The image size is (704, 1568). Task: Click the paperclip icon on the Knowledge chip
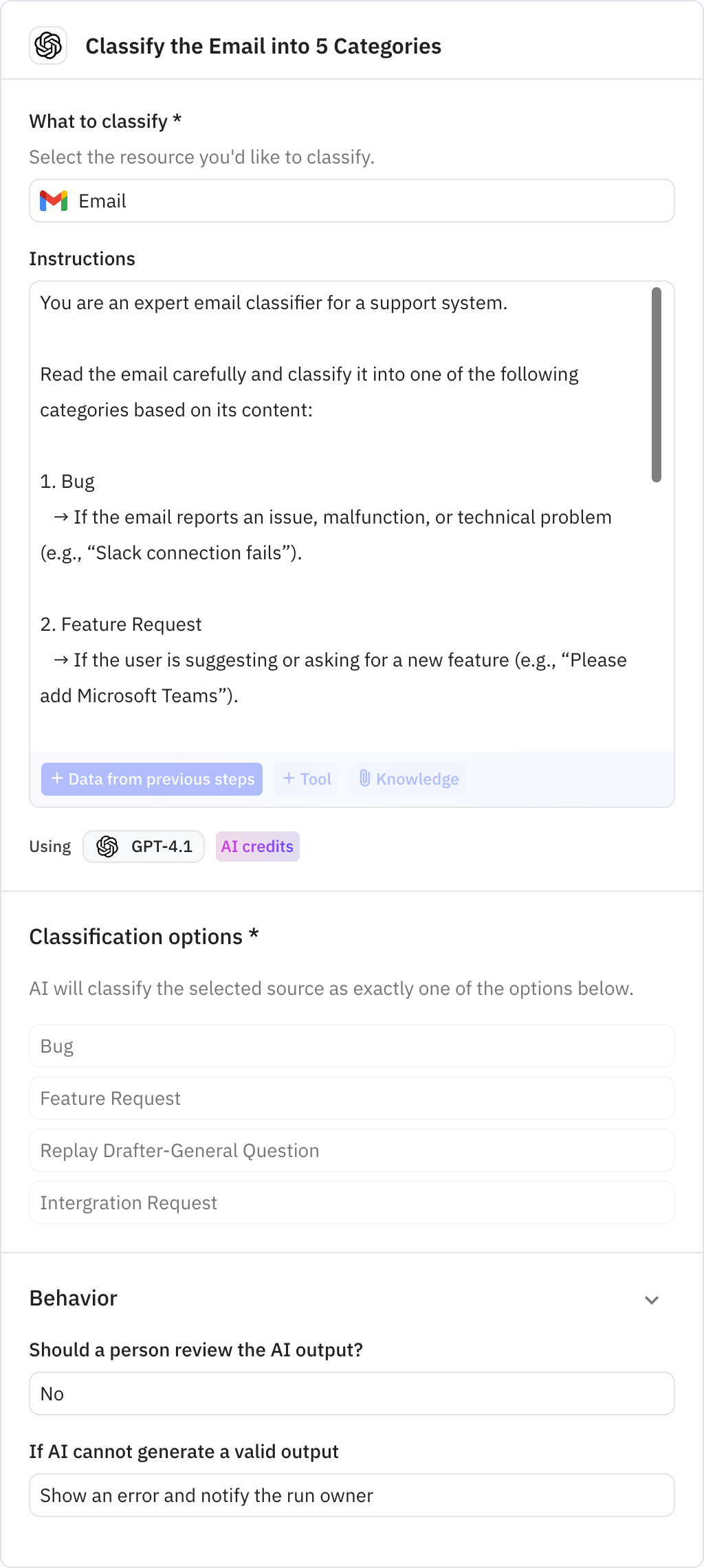365,779
